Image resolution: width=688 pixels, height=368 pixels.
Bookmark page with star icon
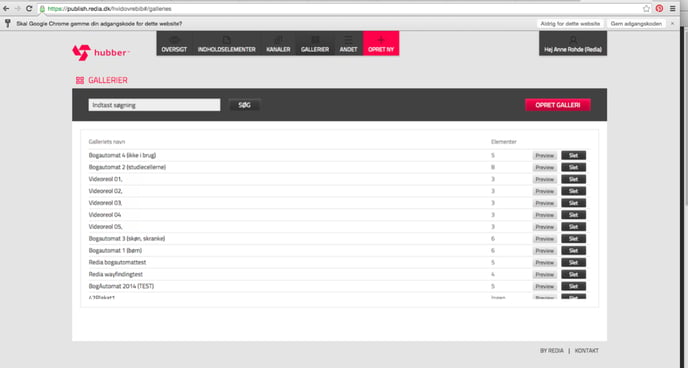[x=646, y=9]
